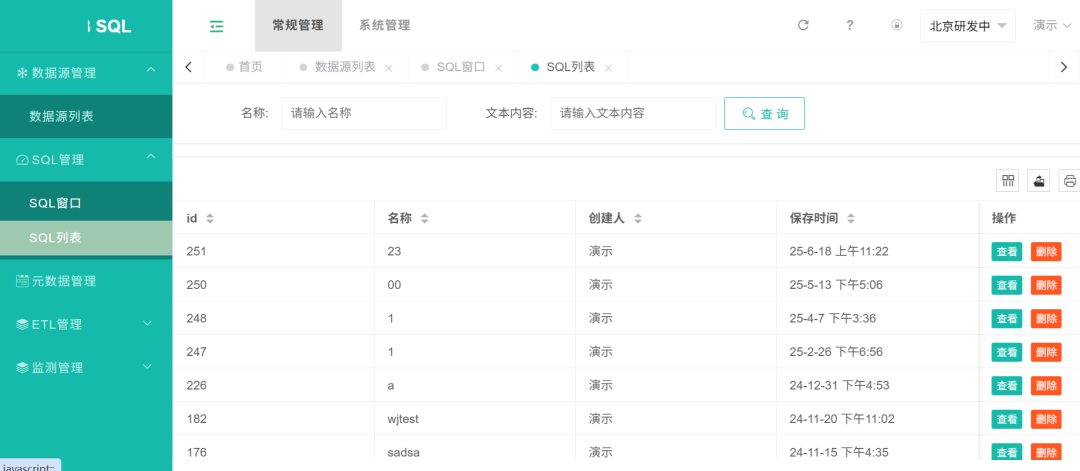
Task: Open the 演示 user menu dropdown
Action: 1052,25
